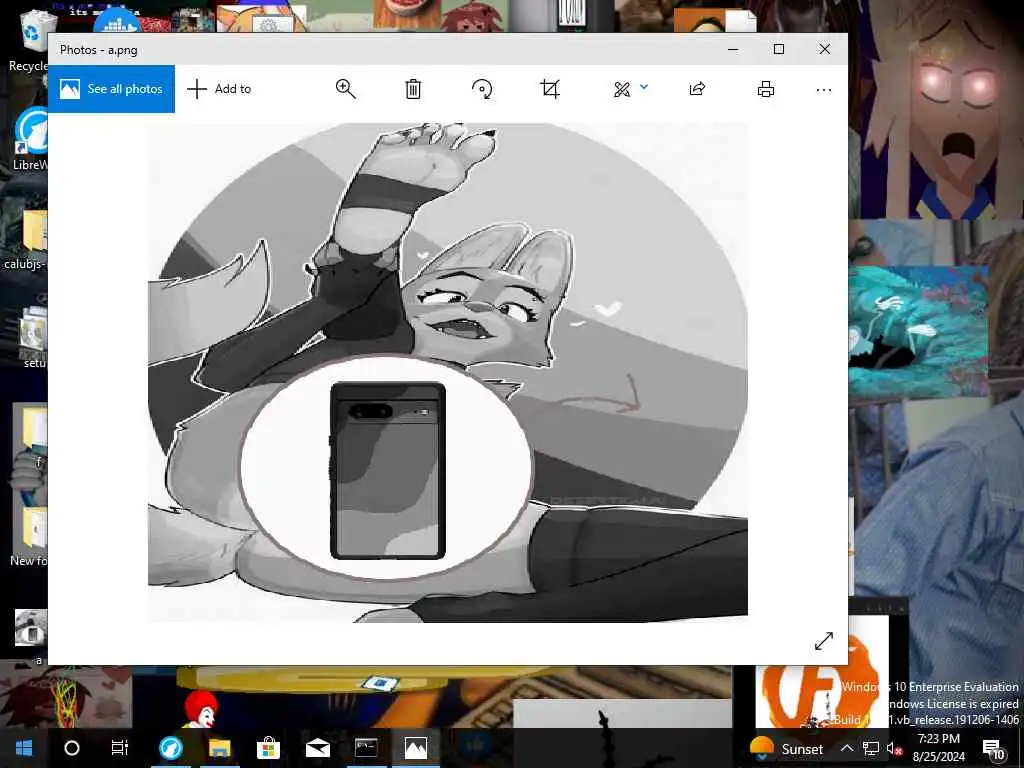Maximize the Photos window
Image resolution: width=1024 pixels, height=768 pixels.
[778, 49]
